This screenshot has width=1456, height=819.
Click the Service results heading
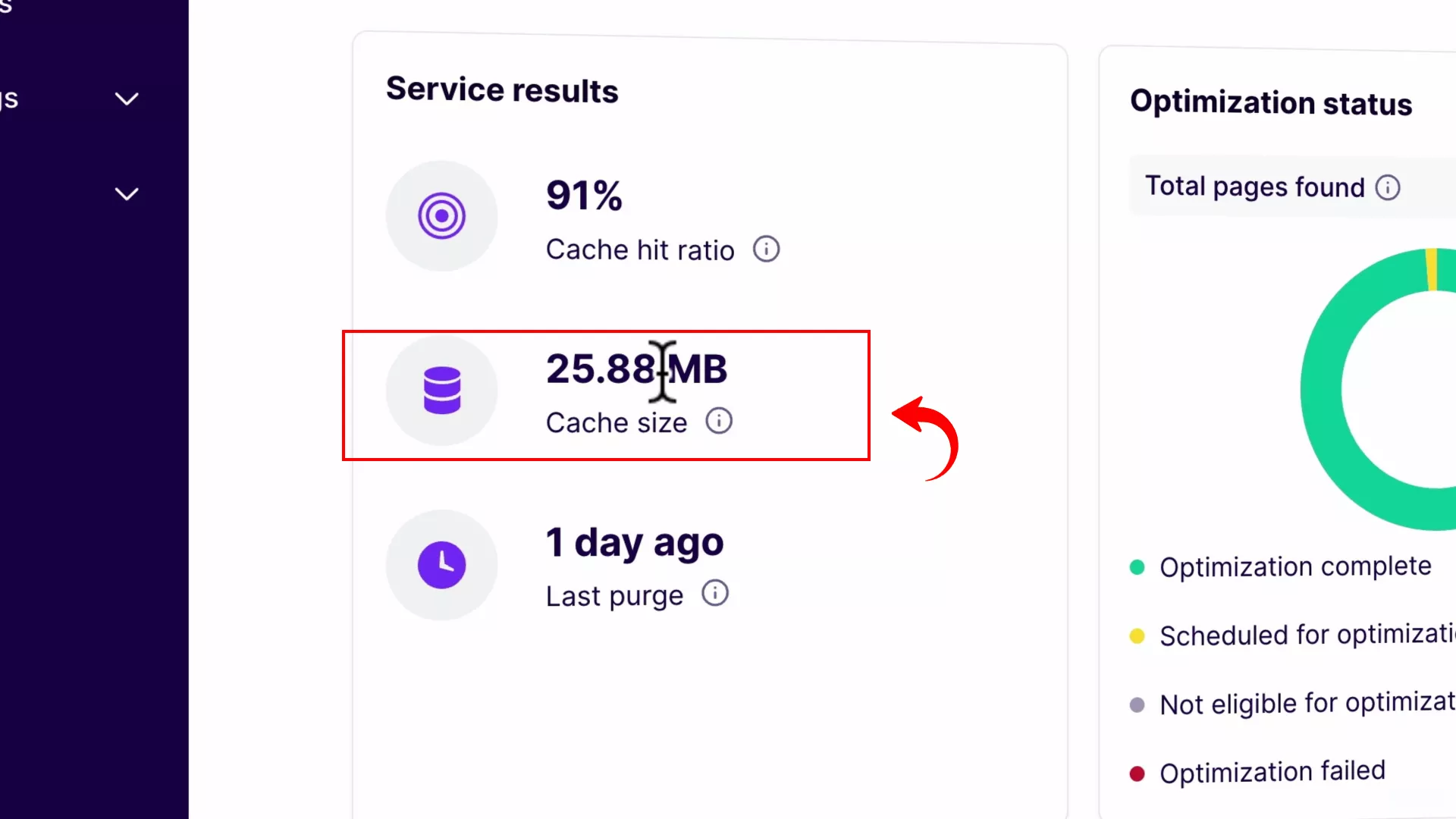click(x=502, y=89)
